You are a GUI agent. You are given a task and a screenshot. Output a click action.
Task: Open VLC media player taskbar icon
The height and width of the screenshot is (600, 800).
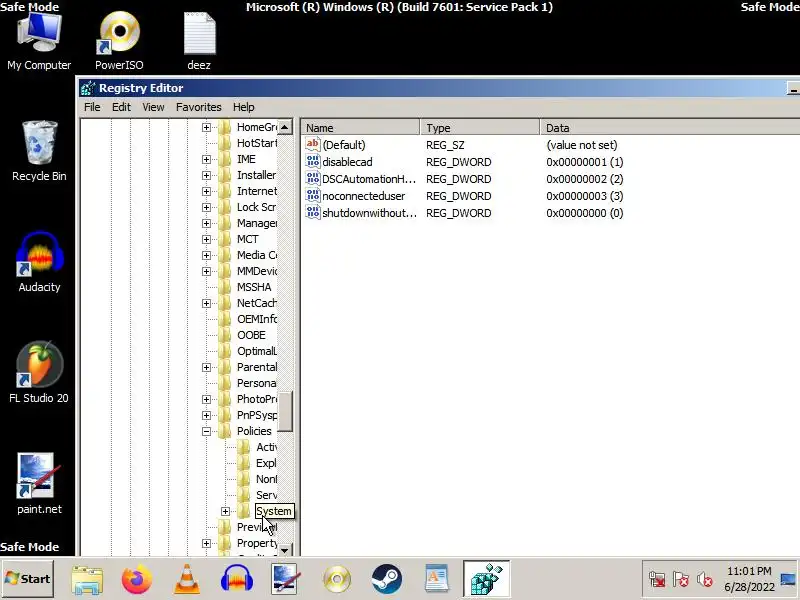(x=187, y=580)
